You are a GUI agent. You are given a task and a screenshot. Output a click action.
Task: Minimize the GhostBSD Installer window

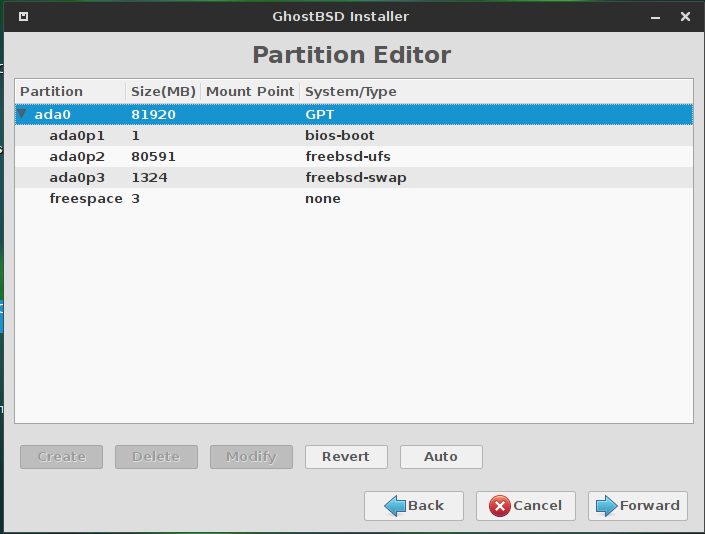click(656, 17)
